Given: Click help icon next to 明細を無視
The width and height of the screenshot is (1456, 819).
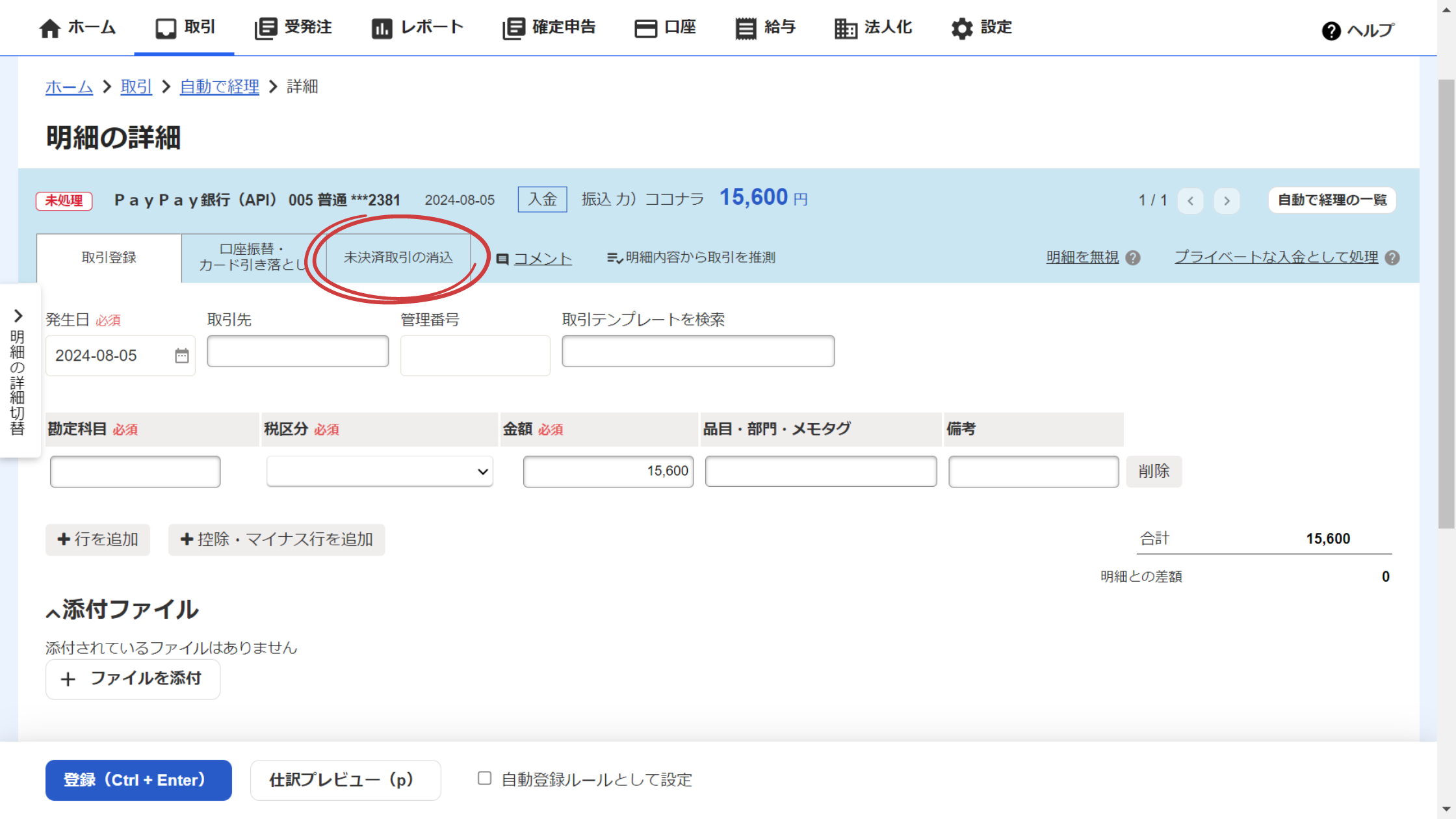Looking at the screenshot, I should [x=1133, y=258].
